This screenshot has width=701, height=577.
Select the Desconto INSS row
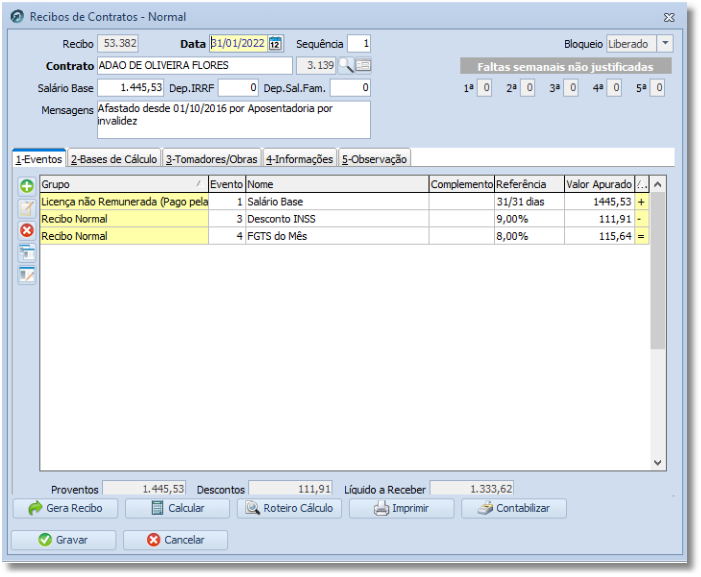pyautogui.click(x=344, y=219)
